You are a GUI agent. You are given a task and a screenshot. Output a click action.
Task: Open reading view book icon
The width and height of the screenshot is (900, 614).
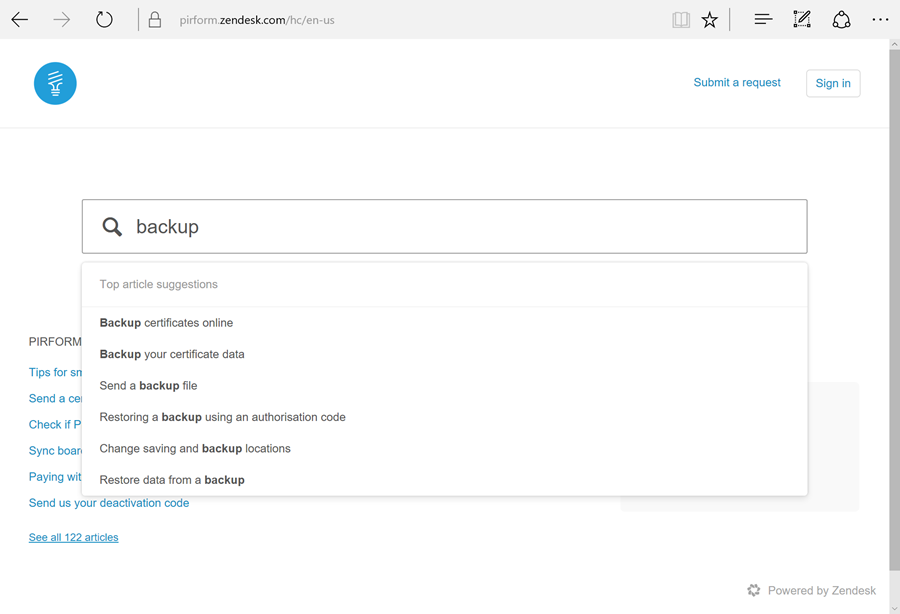681,20
